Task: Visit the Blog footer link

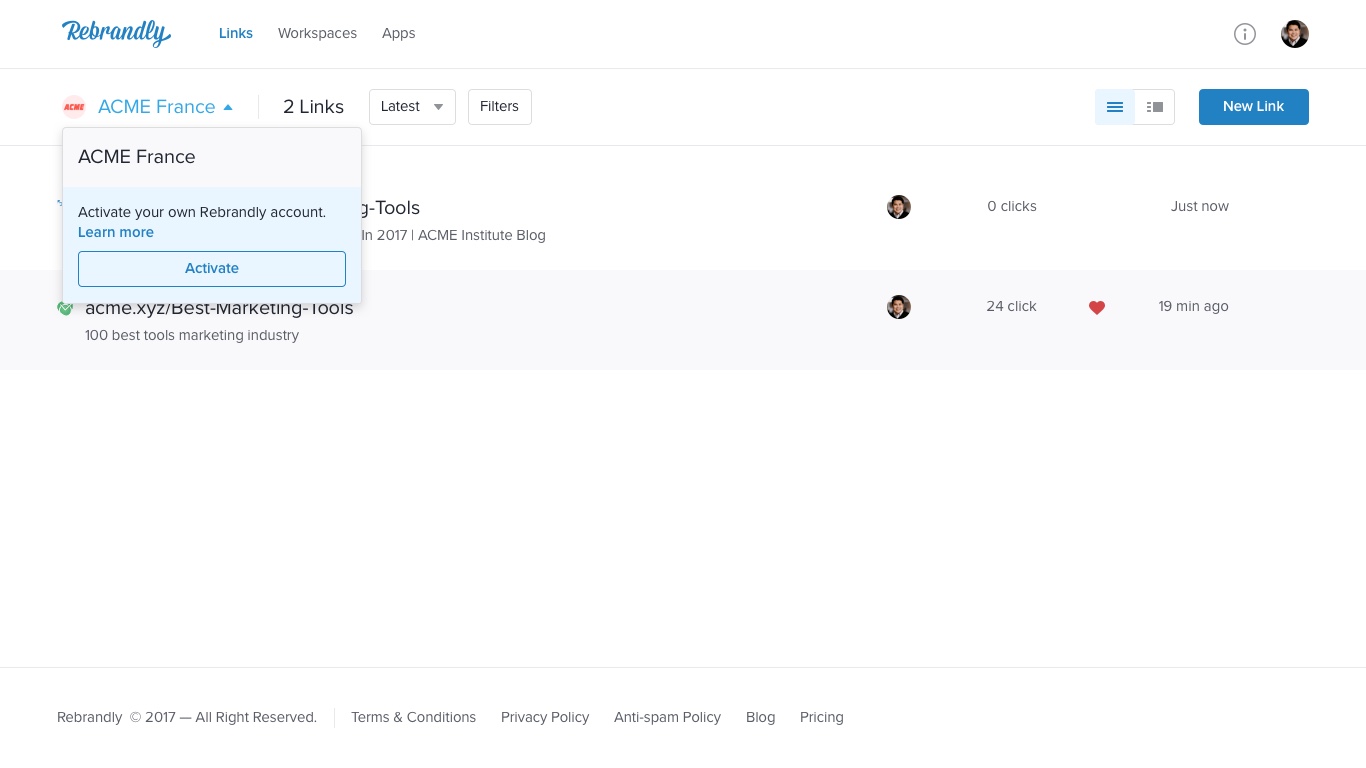Action: tap(760, 717)
